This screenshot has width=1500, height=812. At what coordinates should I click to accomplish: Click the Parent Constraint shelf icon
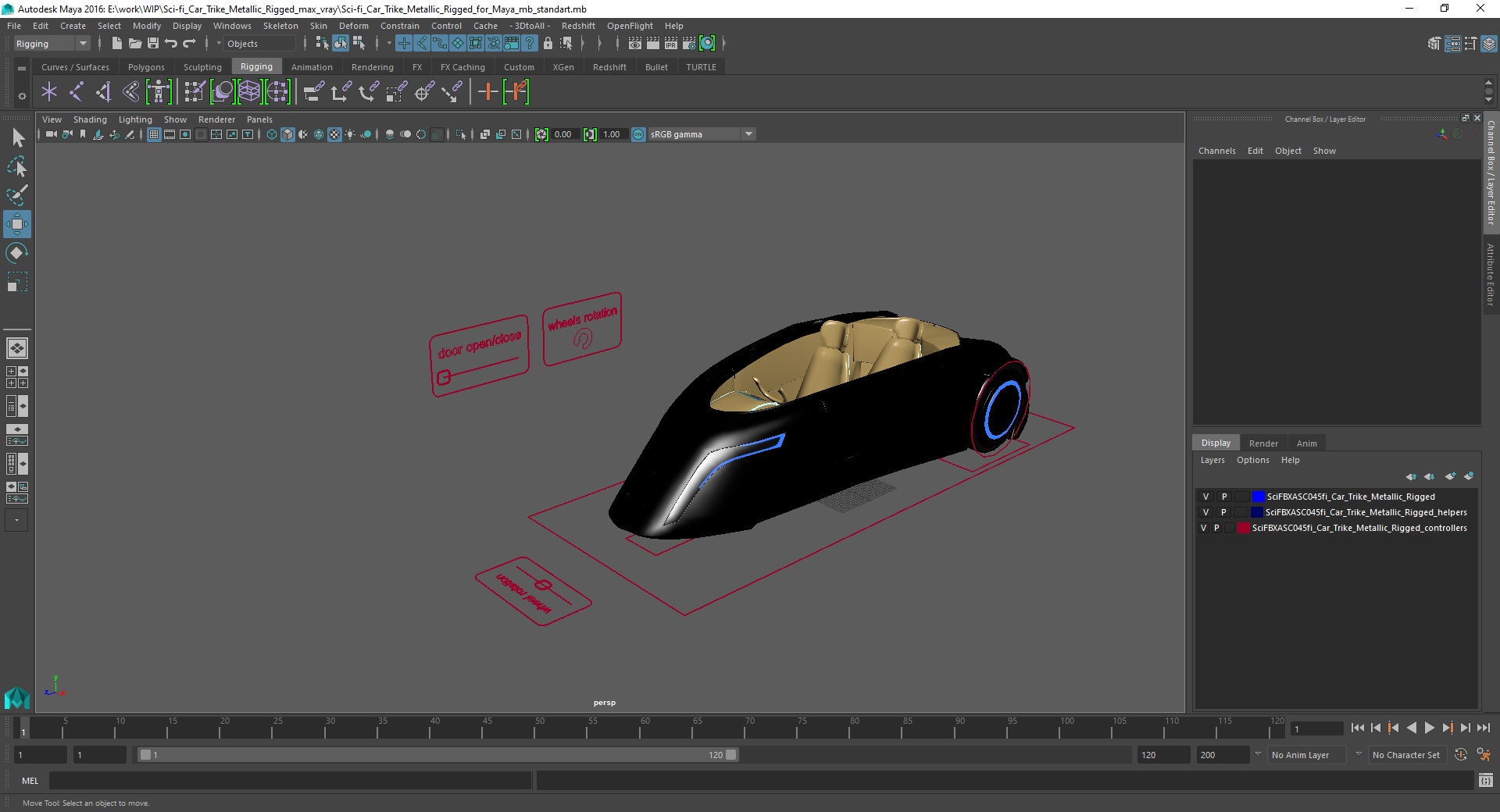(315, 92)
